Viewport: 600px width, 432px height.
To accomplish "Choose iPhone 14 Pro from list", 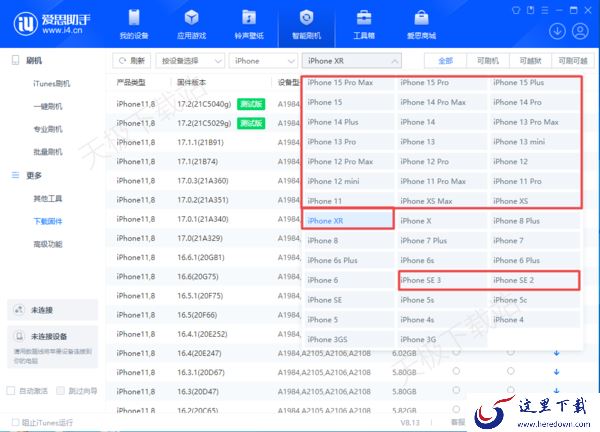I will [x=535, y=102].
